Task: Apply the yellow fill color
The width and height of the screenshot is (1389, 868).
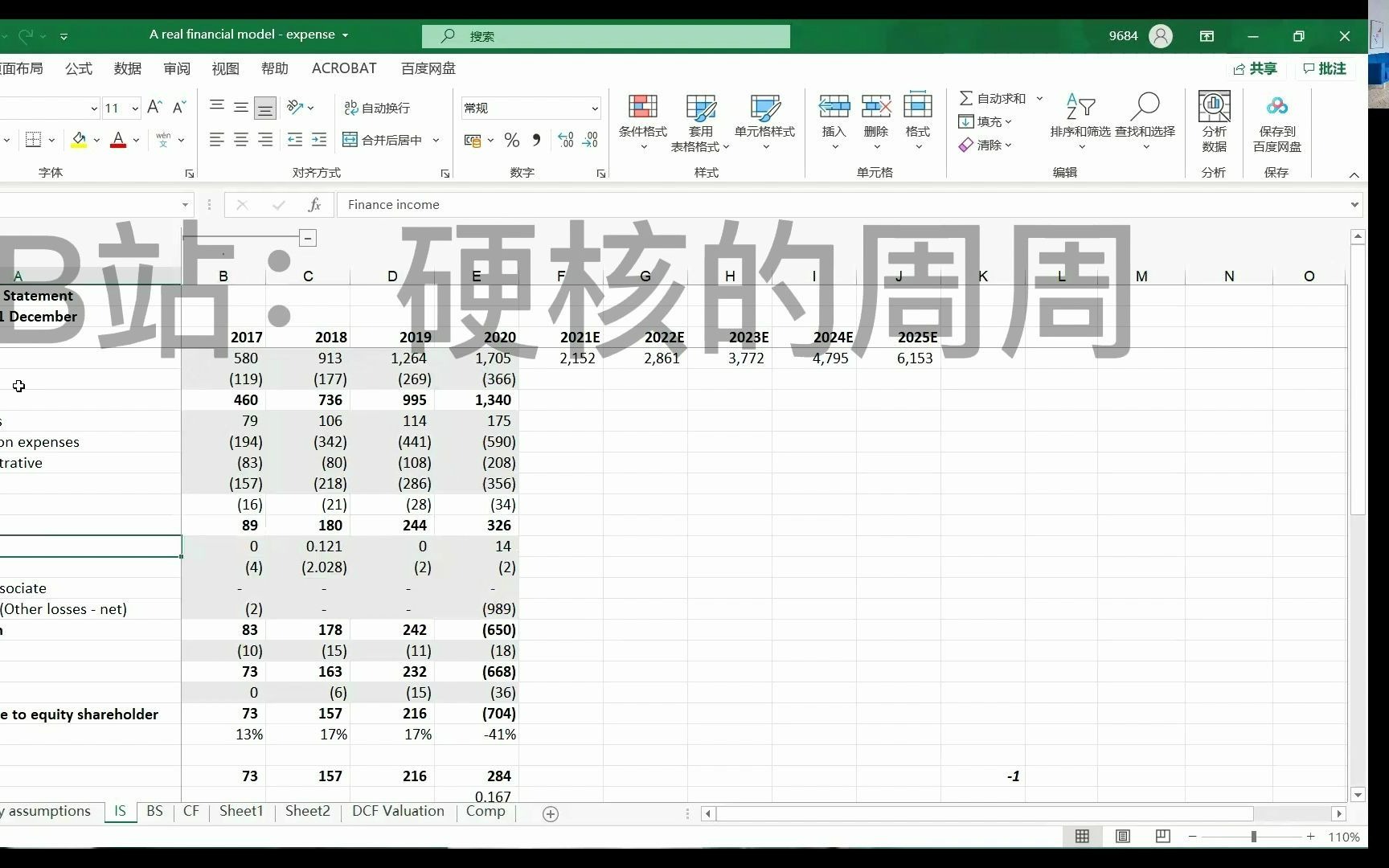Action: tap(79, 140)
